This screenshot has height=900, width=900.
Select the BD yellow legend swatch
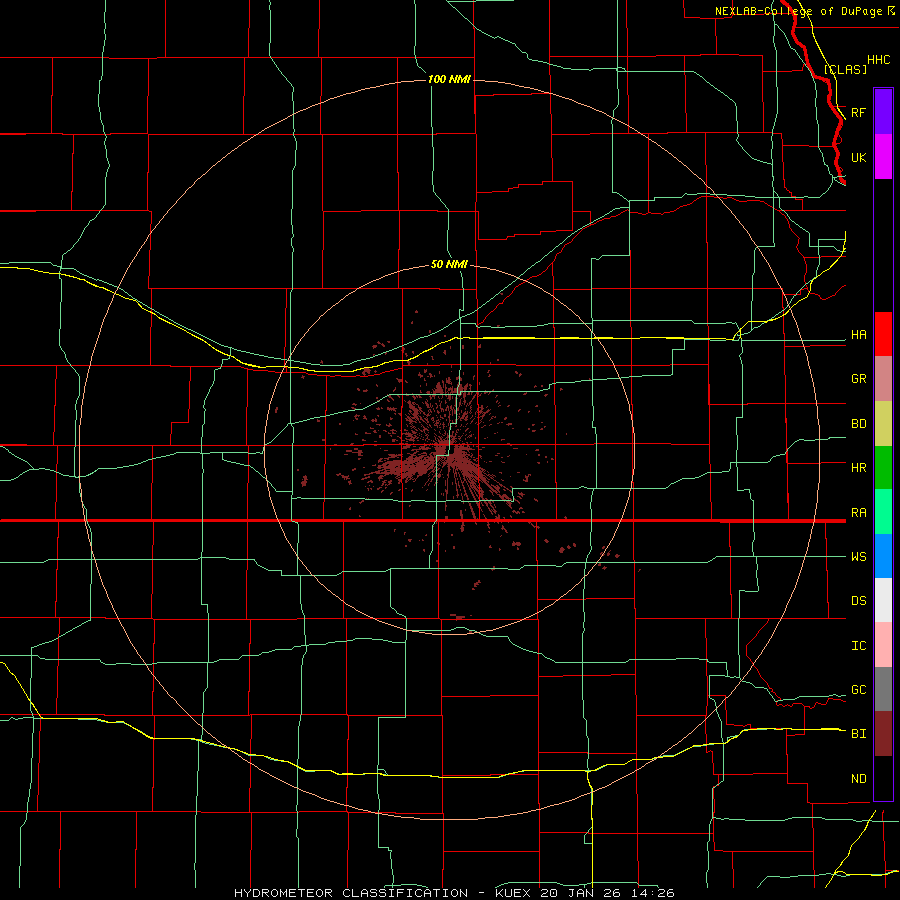883,424
